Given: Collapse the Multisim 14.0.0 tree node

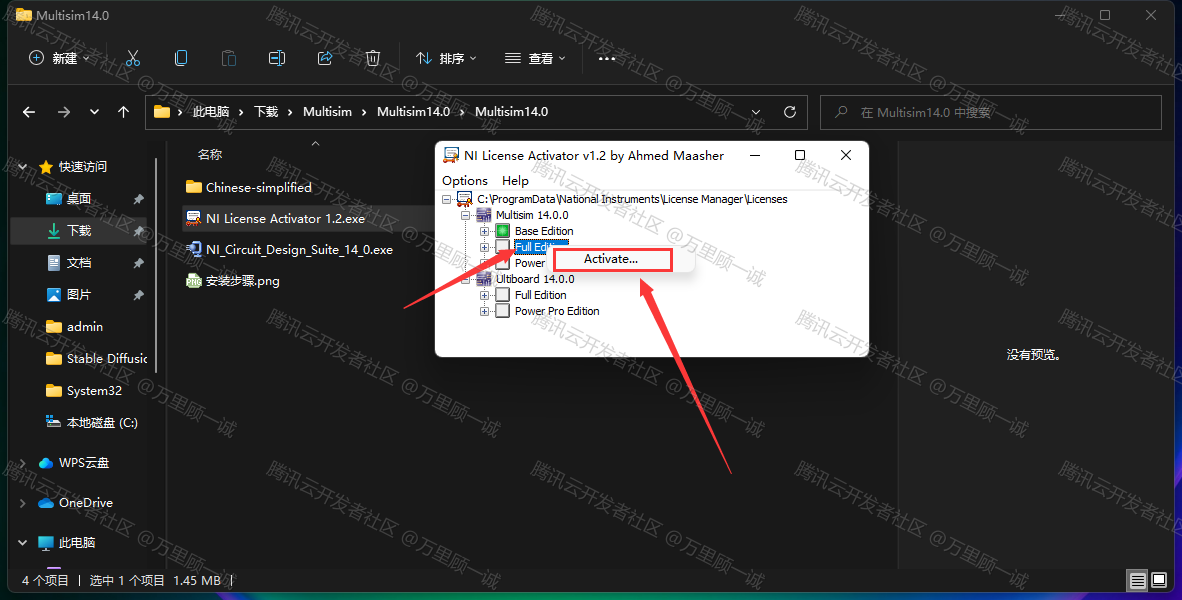Looking at the screenshot, I should tap(466, 215).
